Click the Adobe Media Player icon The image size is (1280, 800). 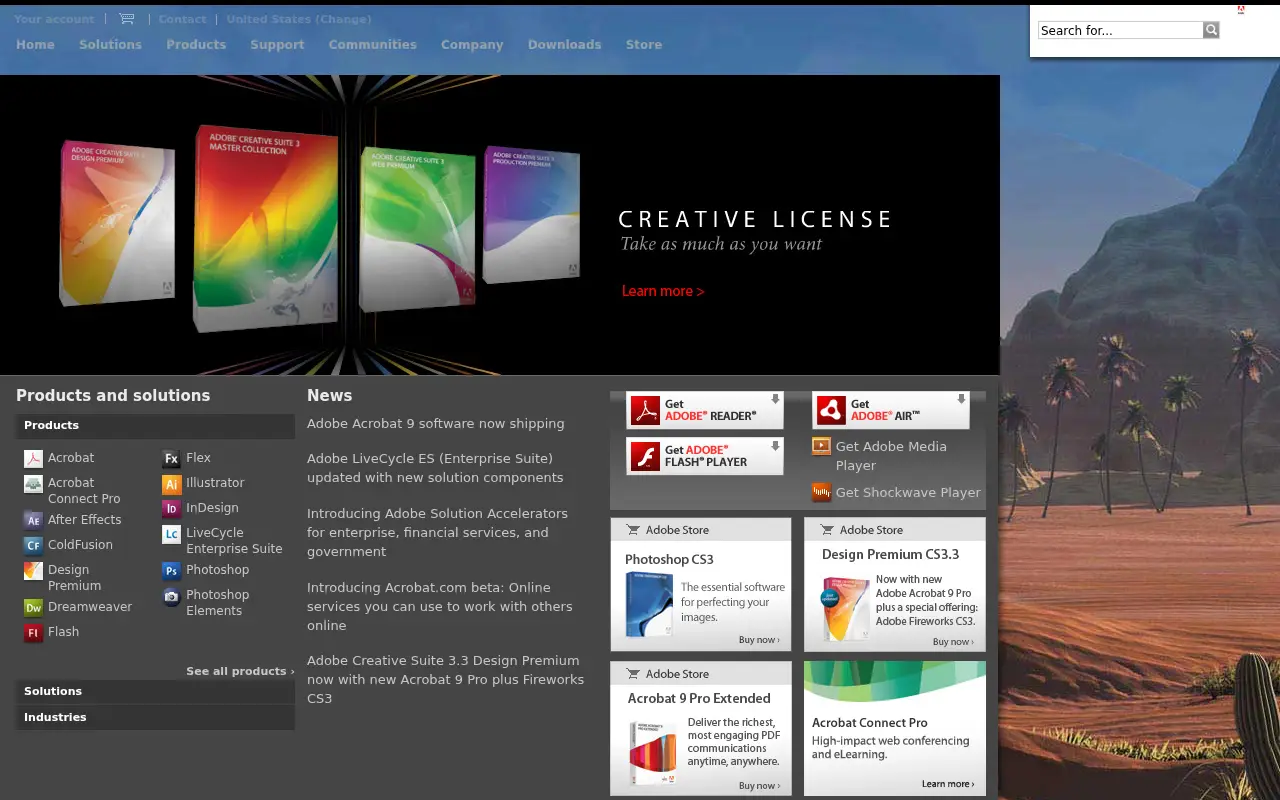(x=821, y=447)
